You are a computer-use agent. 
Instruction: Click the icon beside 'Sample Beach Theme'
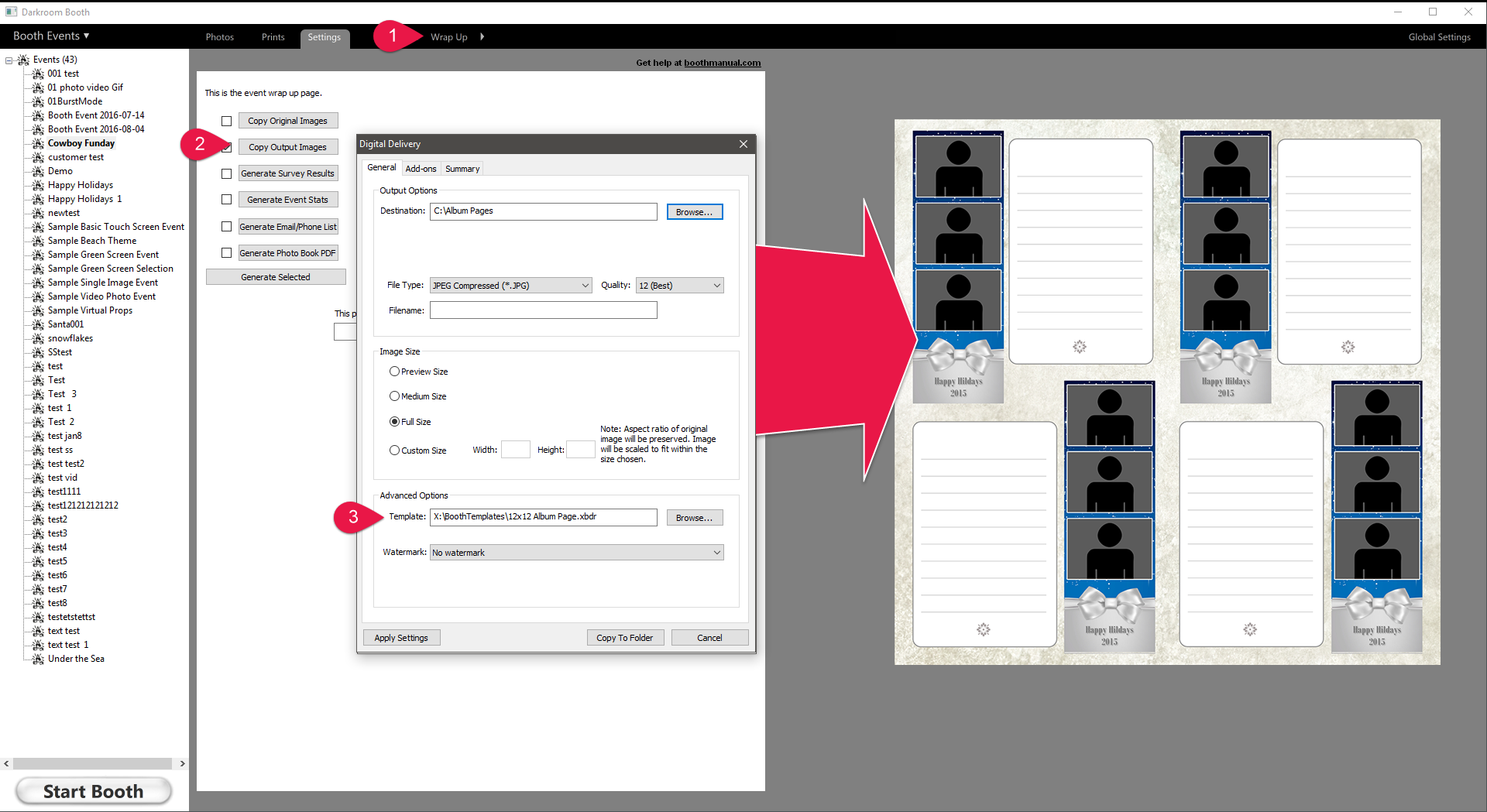[38, 241]
